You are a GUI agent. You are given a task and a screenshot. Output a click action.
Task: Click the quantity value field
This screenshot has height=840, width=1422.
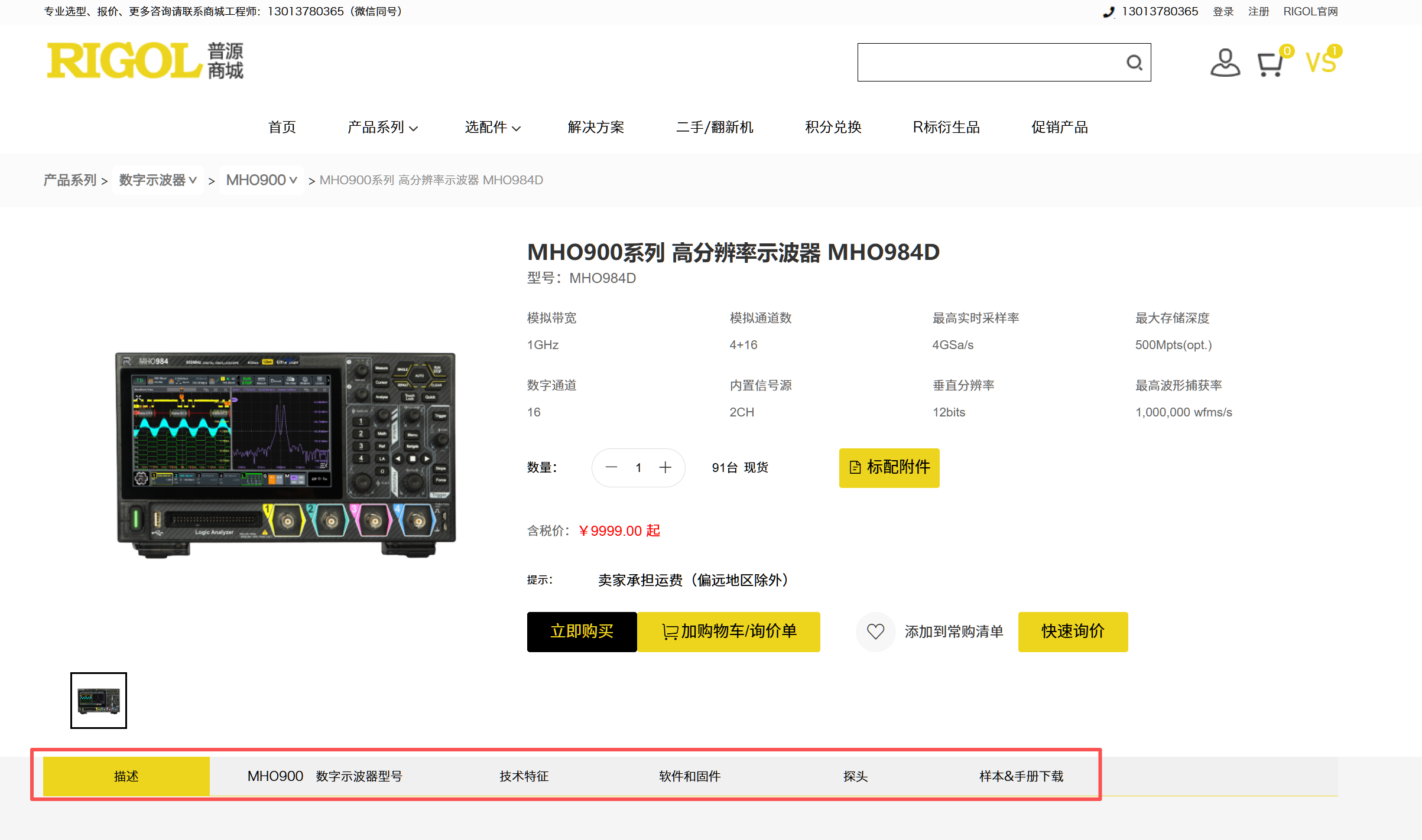(x=638, y=467)
